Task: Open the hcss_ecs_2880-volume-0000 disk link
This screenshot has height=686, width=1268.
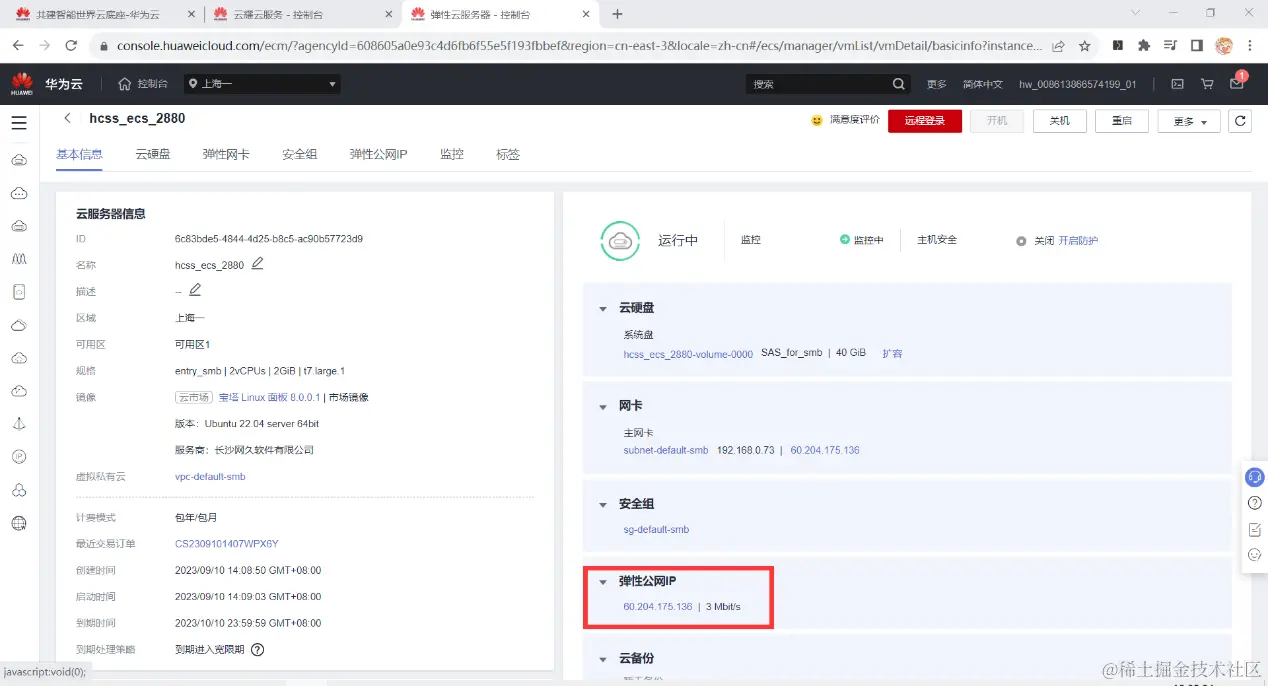Action: (688, 353)
